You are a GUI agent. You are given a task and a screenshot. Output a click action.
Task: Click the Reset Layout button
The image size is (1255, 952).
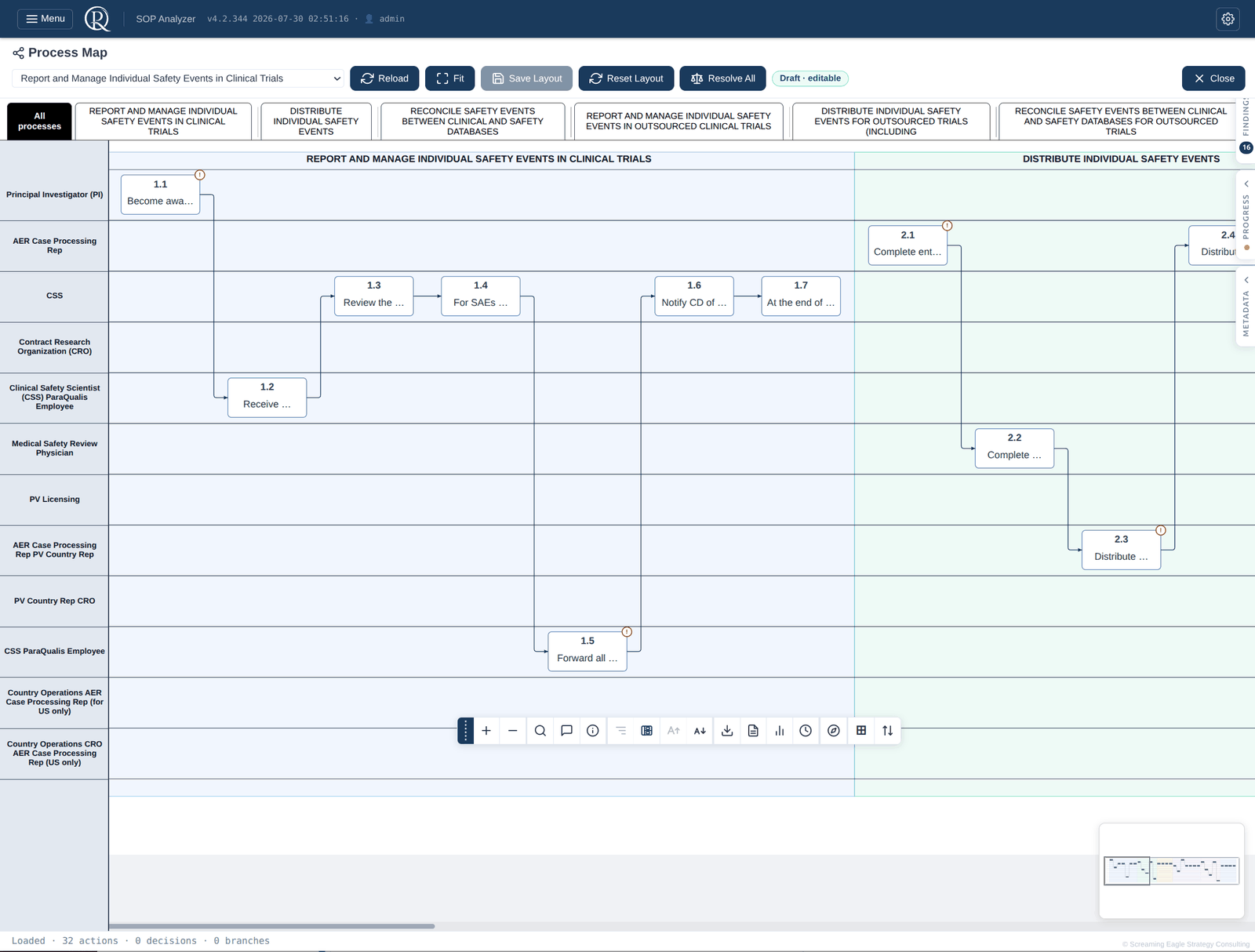pyautogui.click(x=626, y=78)
